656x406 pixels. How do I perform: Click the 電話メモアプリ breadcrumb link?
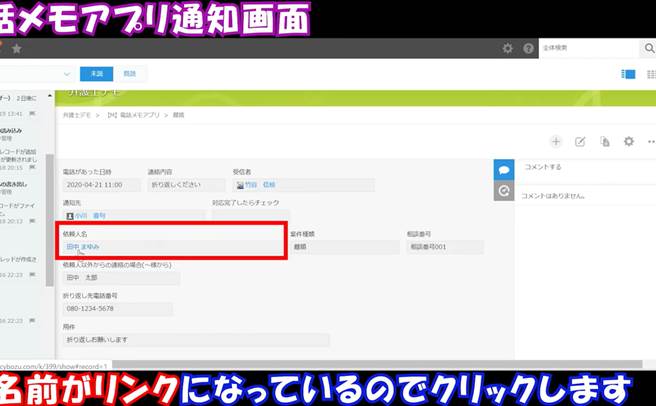point(134,115)
